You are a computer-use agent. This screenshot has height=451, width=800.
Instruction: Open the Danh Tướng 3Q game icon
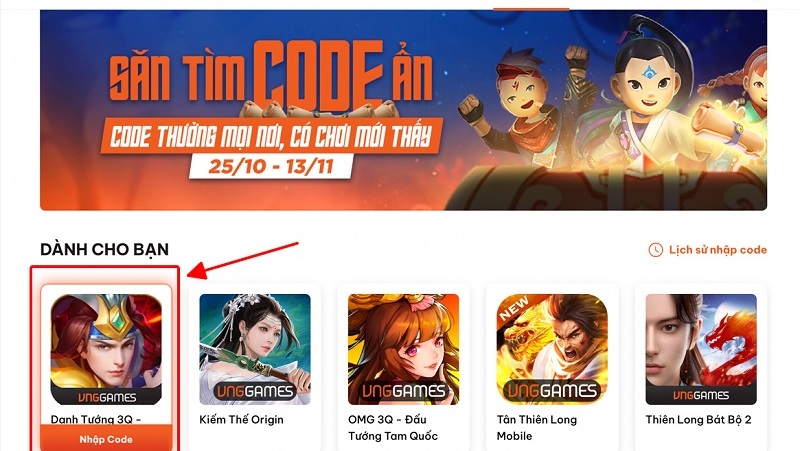106,349
